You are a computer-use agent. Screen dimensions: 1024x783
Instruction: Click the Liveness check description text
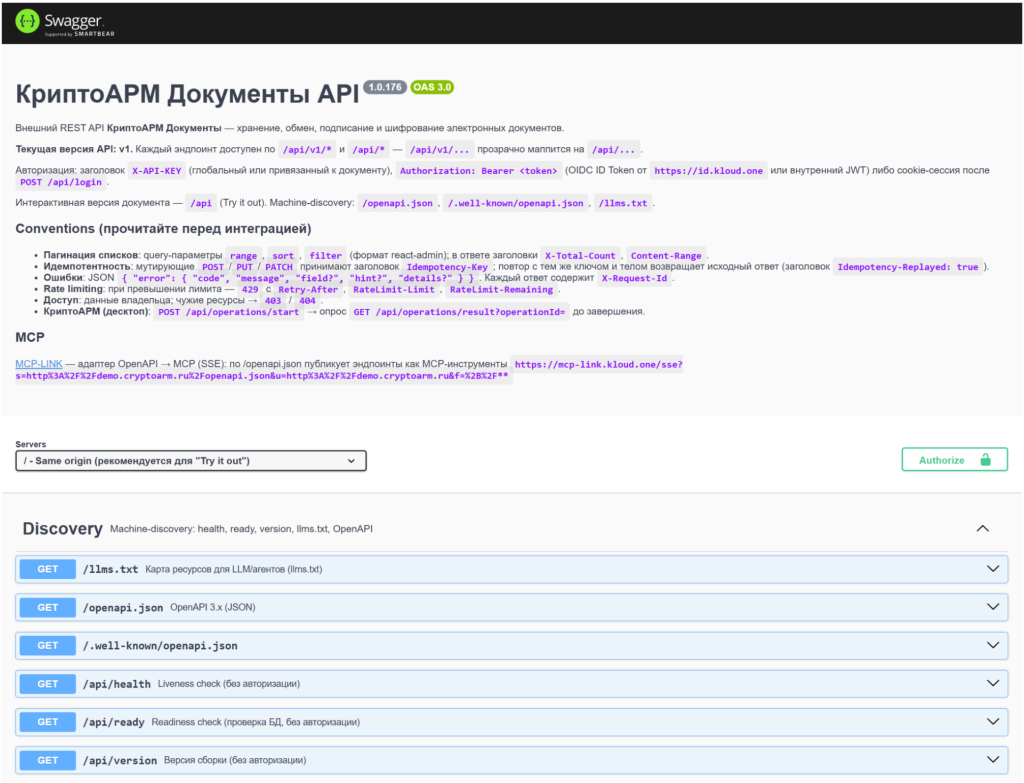[229, 683]
